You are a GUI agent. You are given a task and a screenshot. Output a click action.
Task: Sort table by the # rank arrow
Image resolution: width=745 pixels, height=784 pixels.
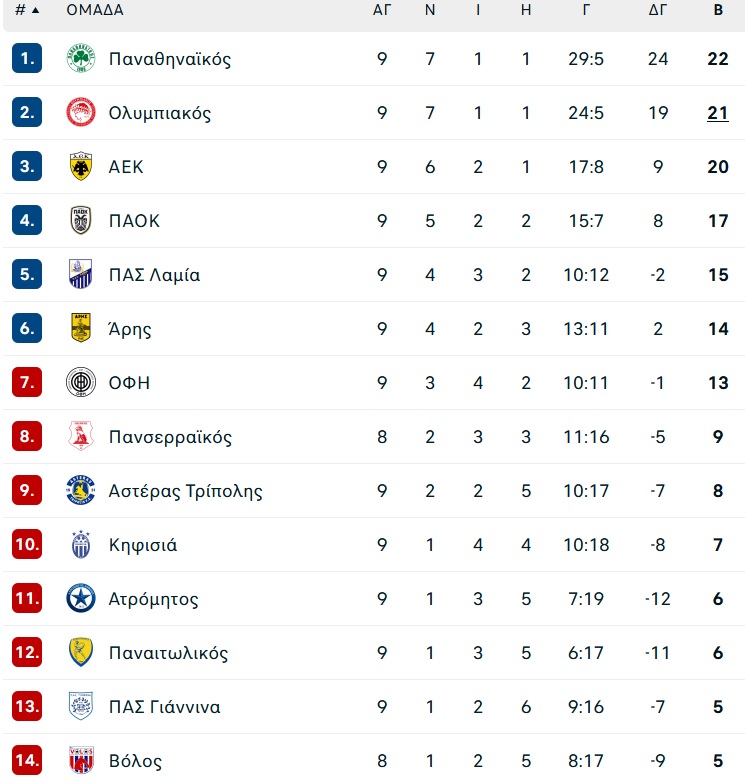[x=35, y=10]
